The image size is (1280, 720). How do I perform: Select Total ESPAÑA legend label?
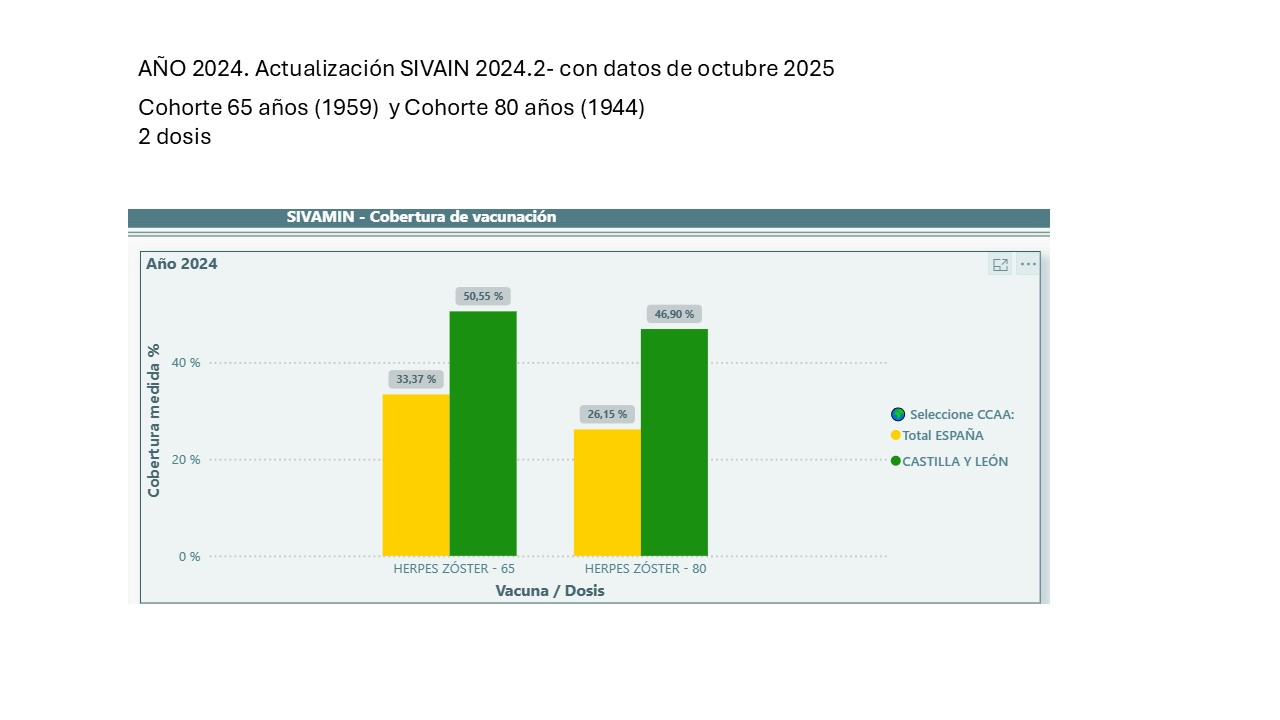(x=942, y=436)
